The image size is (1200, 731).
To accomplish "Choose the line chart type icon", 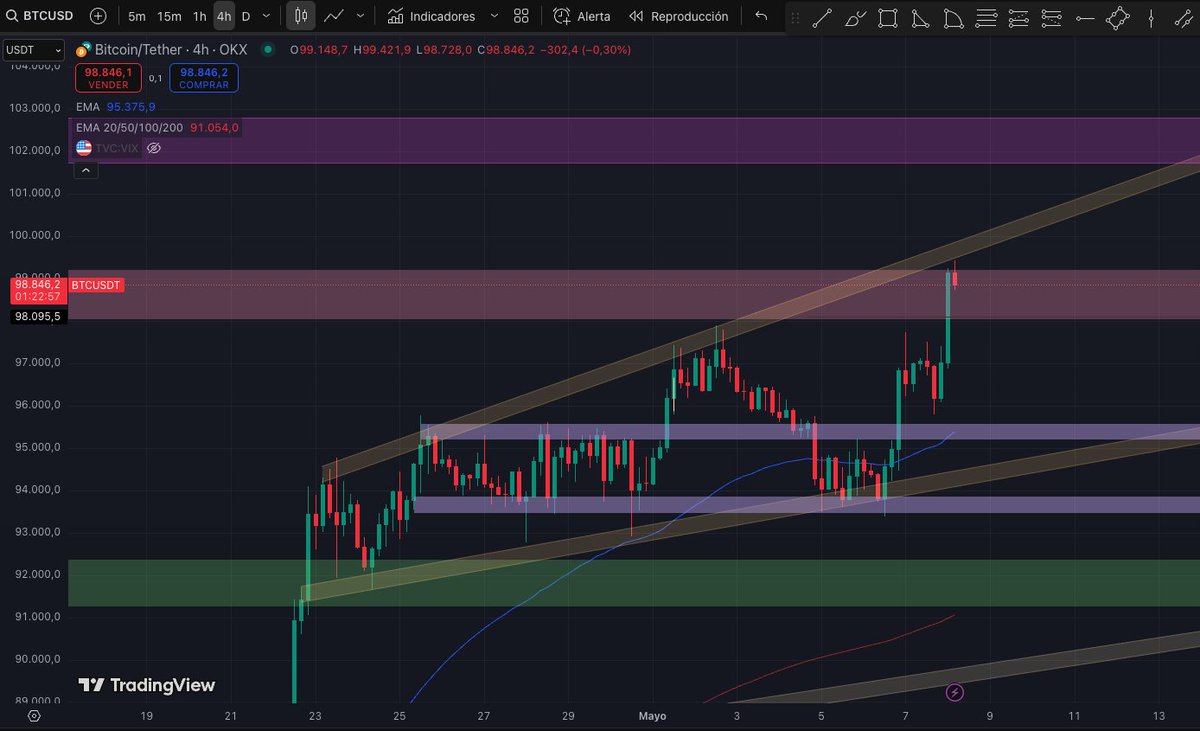I will point(335,16).
